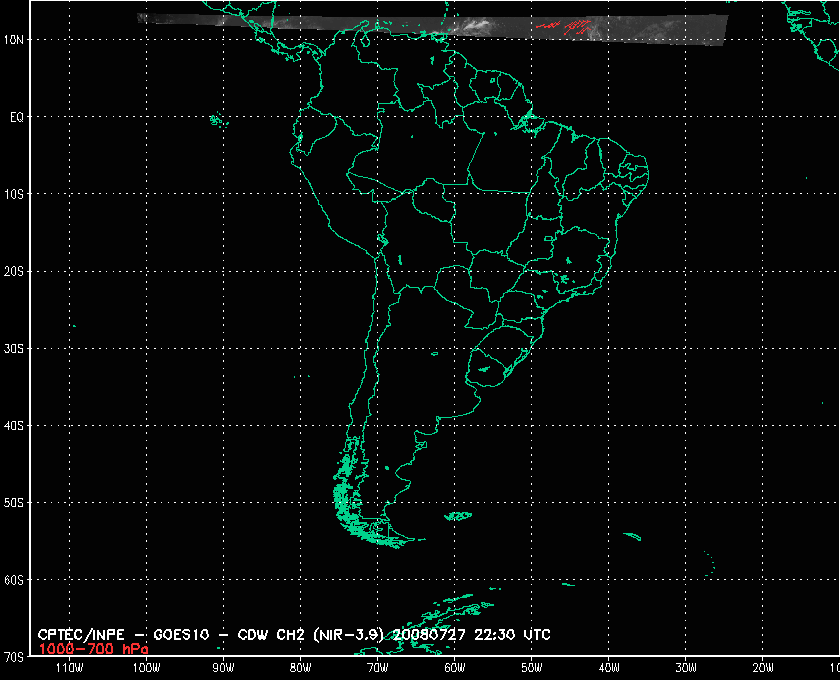Click the 30S latitude label
Image resolution: width=840 pixels, height=680 pixels.
[x=17, y=349]
